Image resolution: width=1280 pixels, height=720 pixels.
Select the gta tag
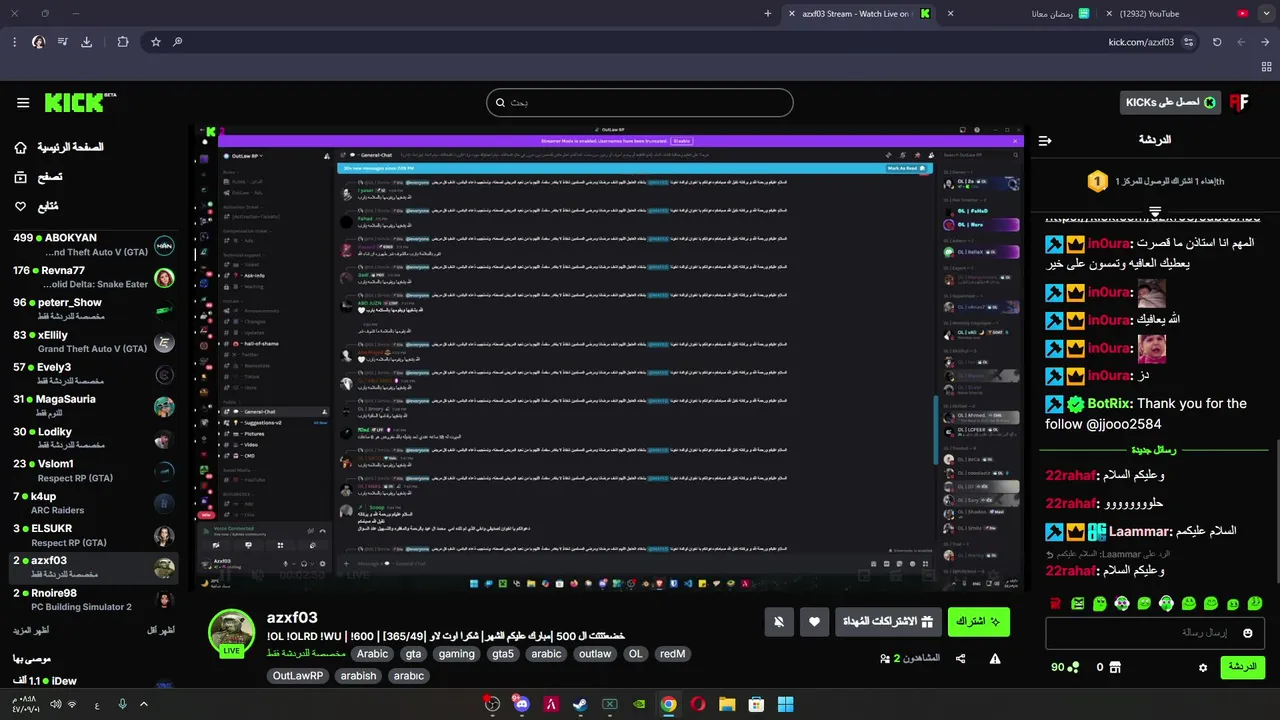coord(413,654)
